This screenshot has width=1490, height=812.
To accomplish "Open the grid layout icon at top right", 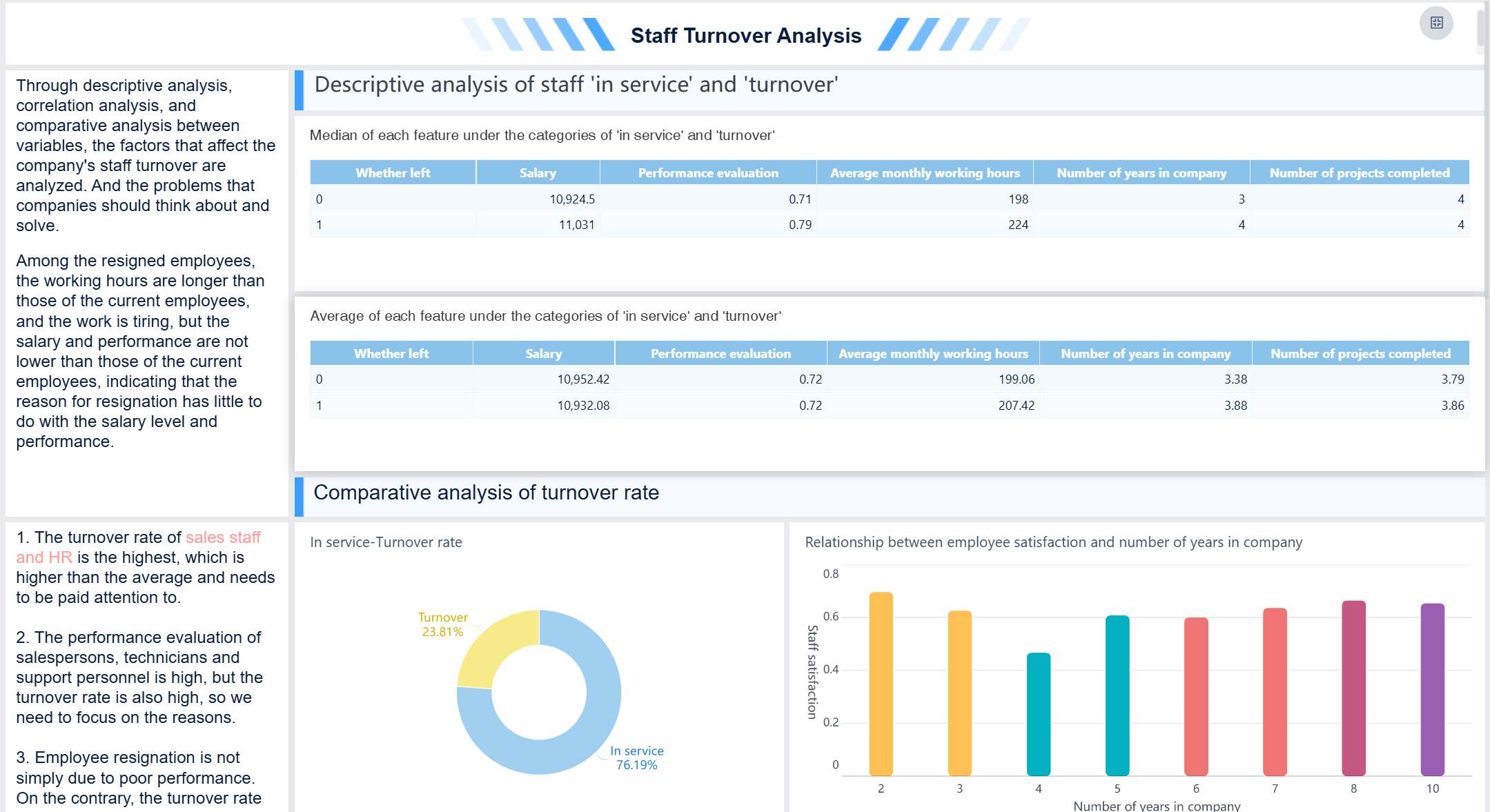I will coord(1438,23).
